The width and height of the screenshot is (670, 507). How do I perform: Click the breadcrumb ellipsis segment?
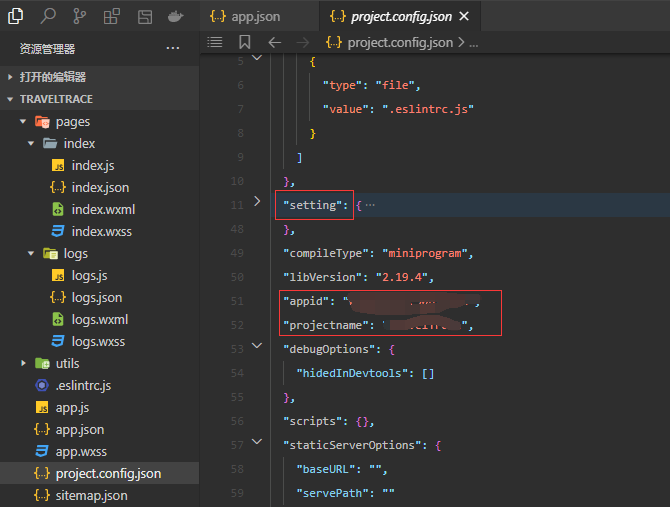tap(473, 43)
